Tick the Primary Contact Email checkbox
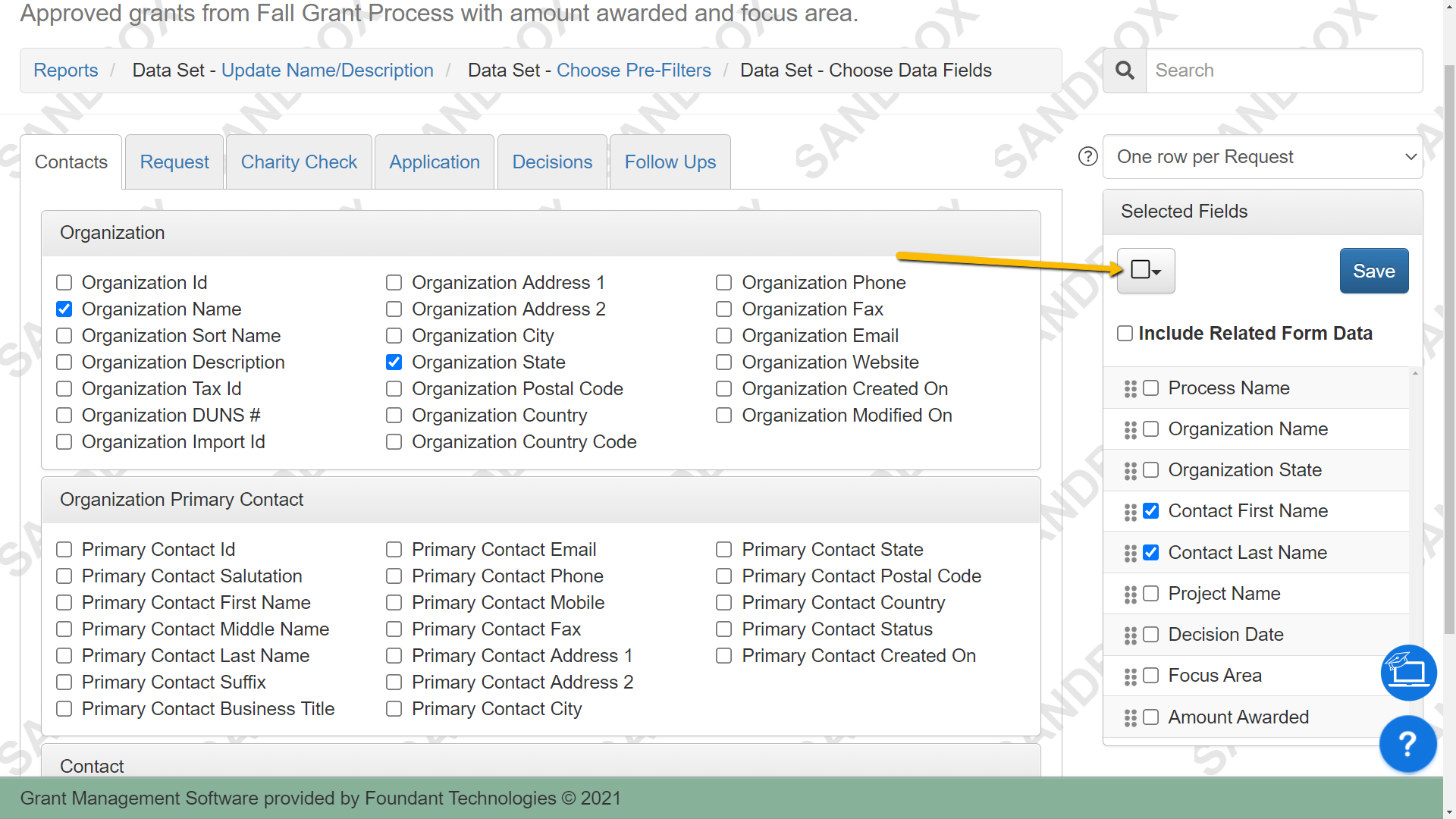 [x=394, y=549]
